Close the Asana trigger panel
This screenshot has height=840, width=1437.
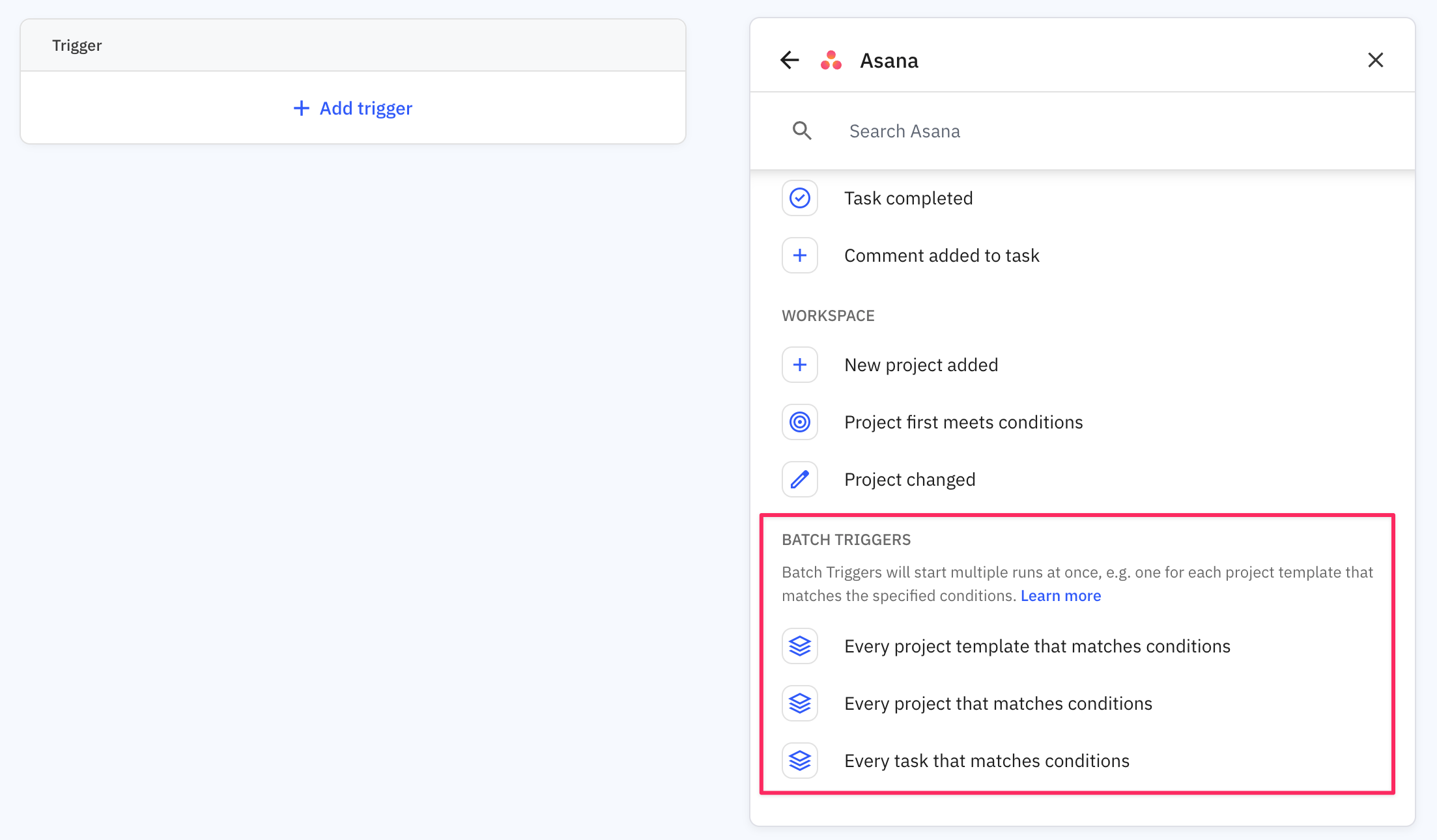point(1376,60)
